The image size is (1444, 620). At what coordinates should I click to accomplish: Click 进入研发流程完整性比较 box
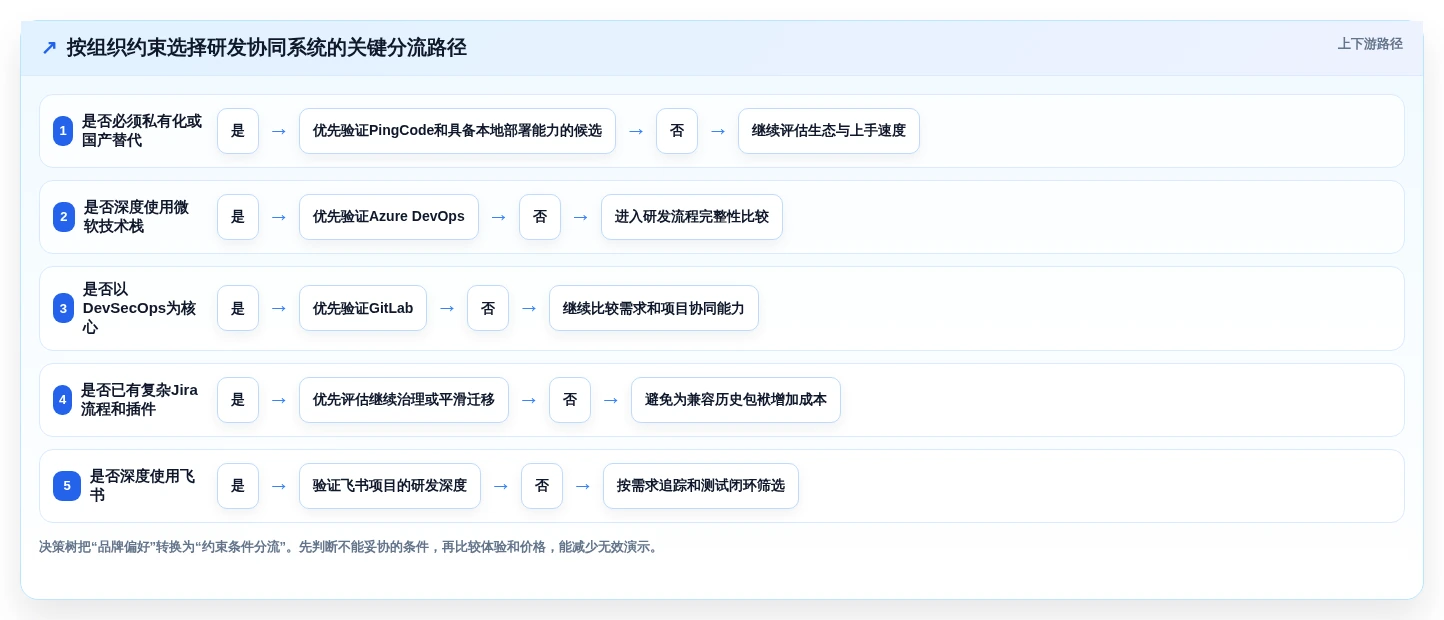(692, 217)
